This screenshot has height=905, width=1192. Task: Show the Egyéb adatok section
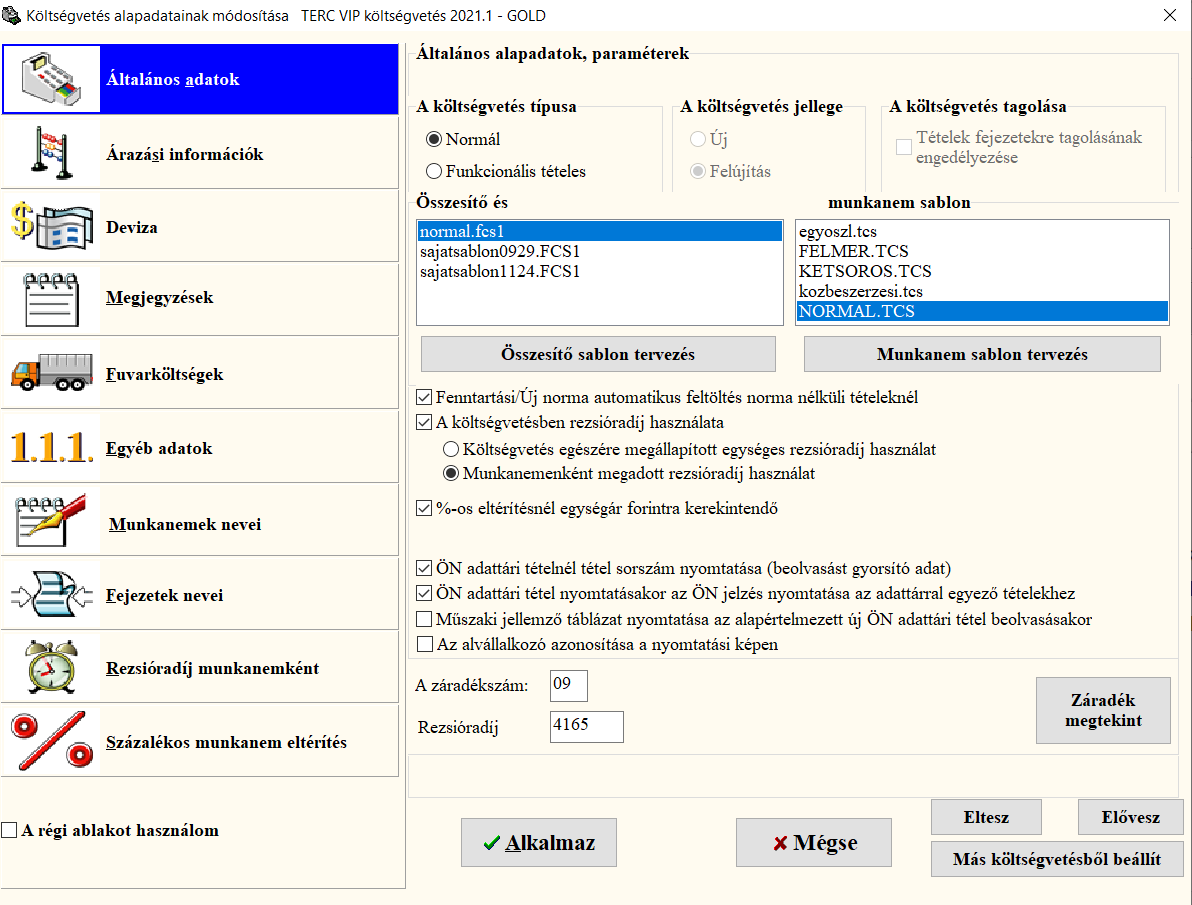200,447
